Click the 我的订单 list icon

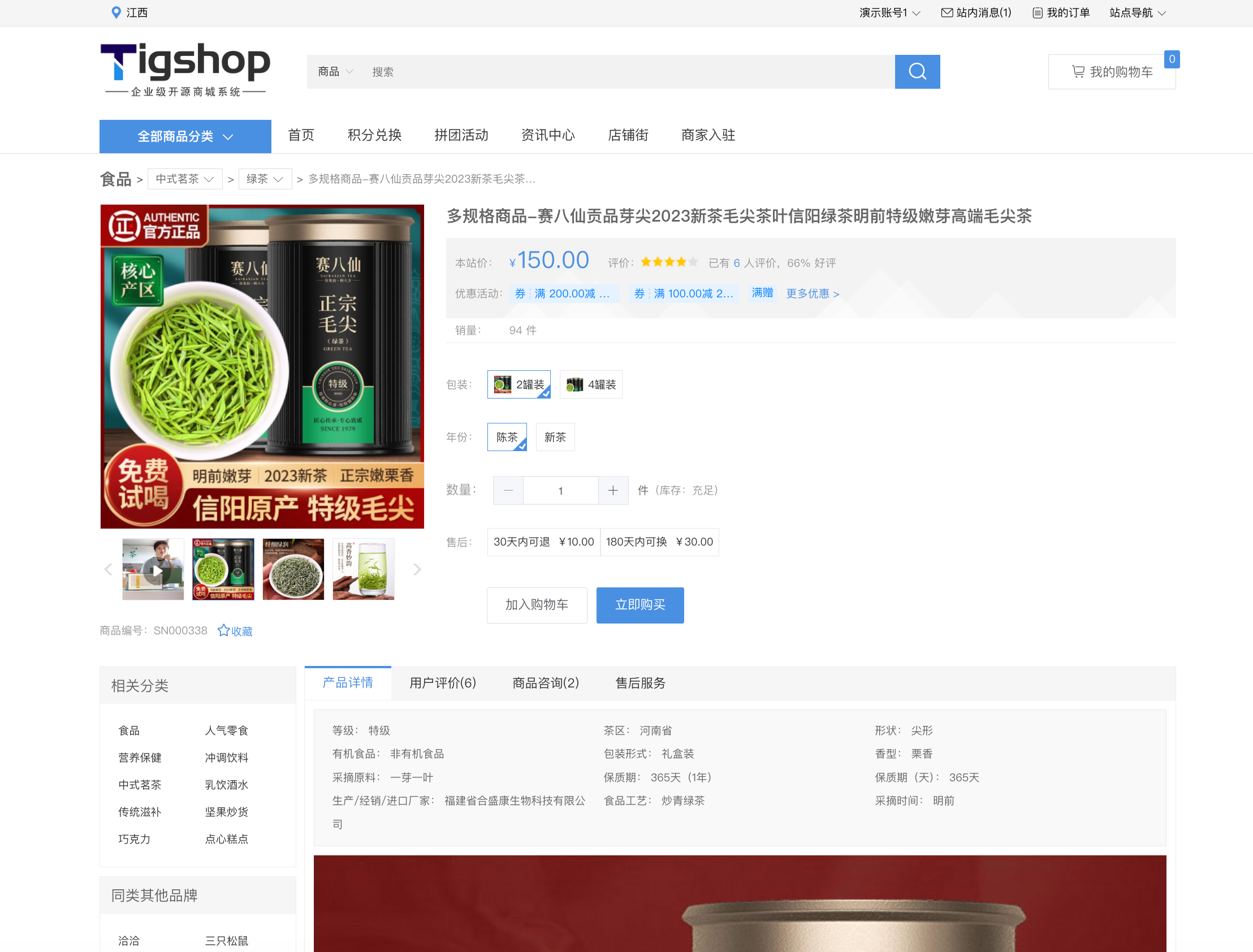1037,12
